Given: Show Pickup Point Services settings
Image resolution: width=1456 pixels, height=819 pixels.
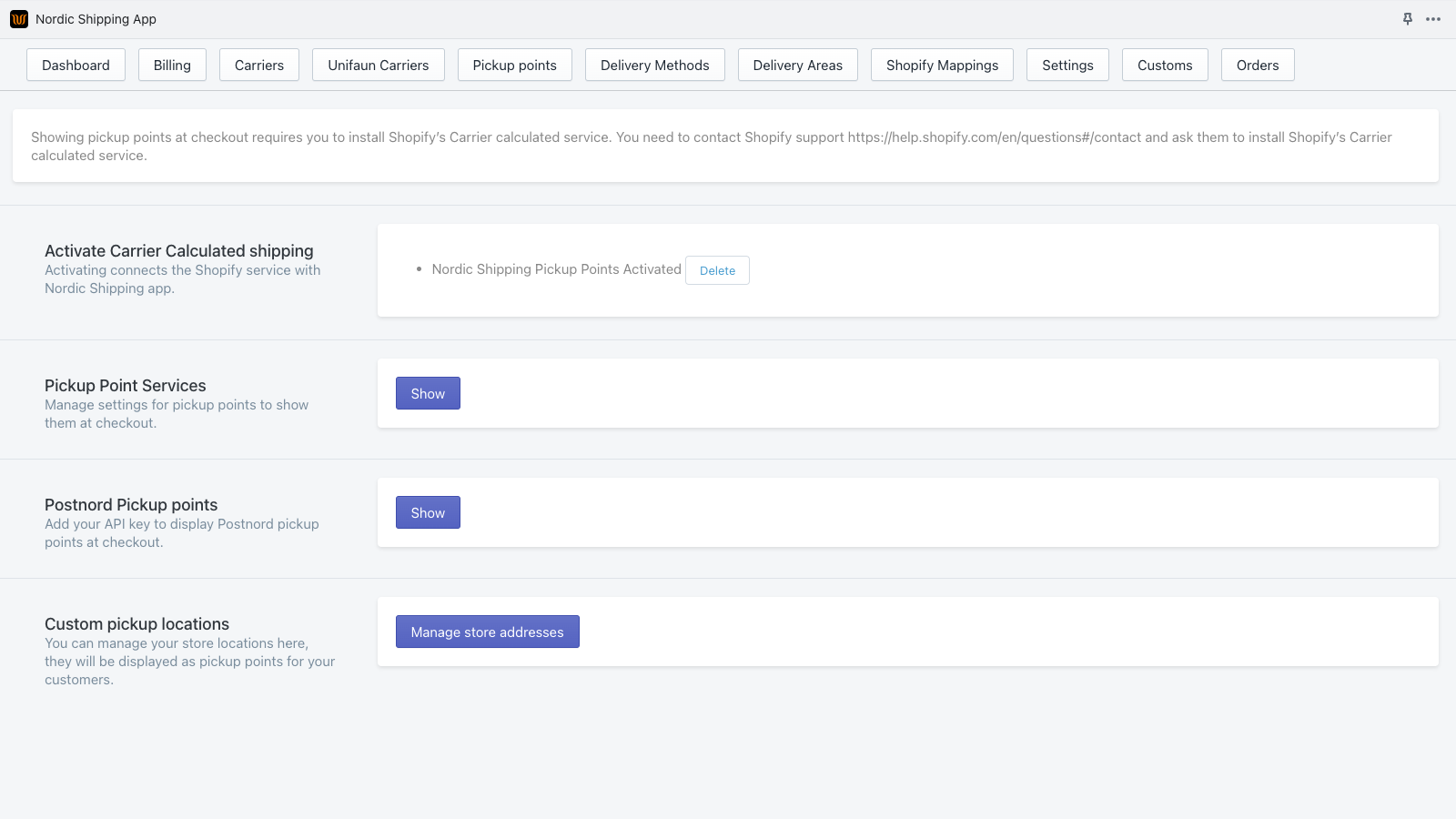Looking at the screenshot, I should click(x=428, y=393).
